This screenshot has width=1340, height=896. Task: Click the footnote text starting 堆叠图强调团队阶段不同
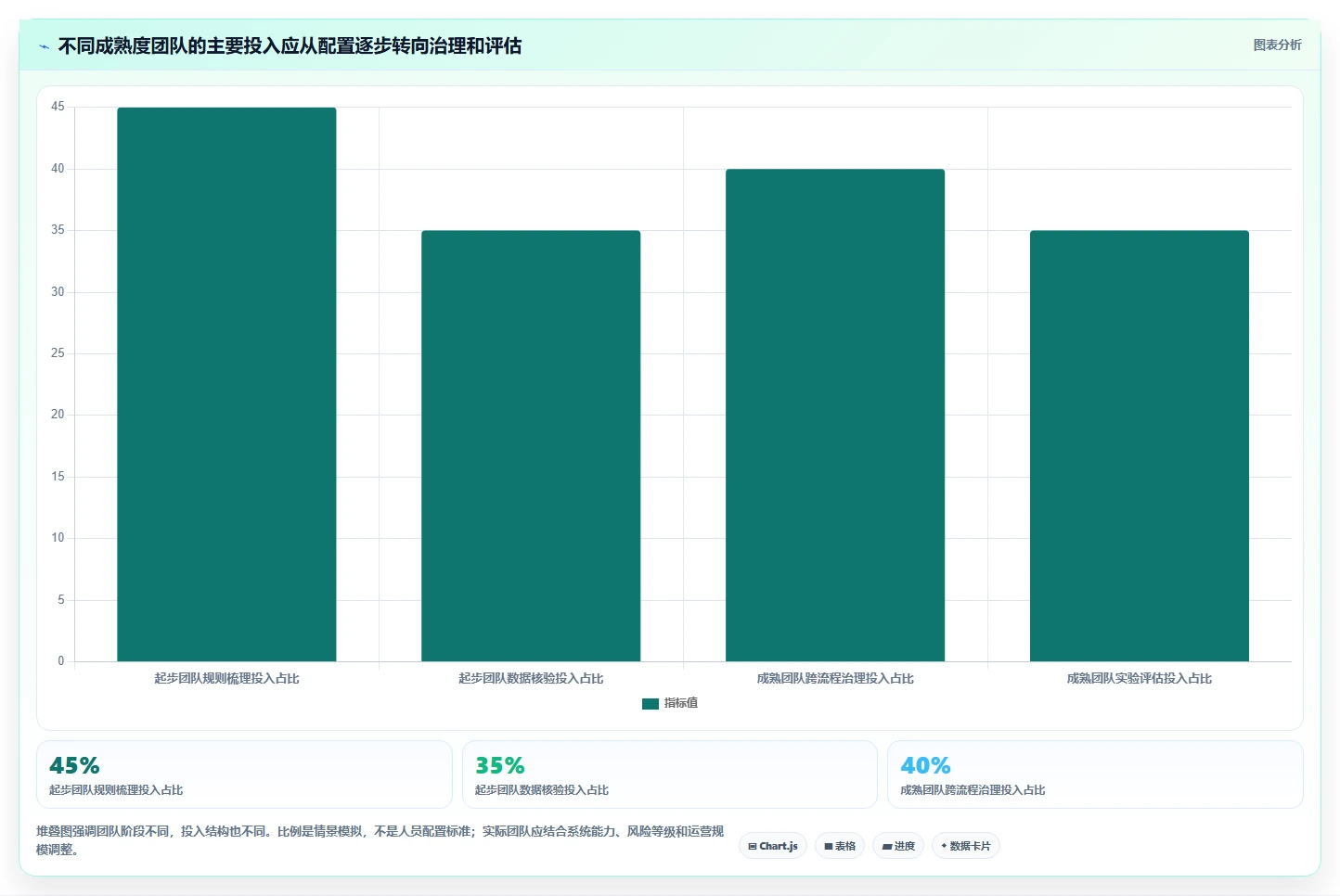pos(380,840)
